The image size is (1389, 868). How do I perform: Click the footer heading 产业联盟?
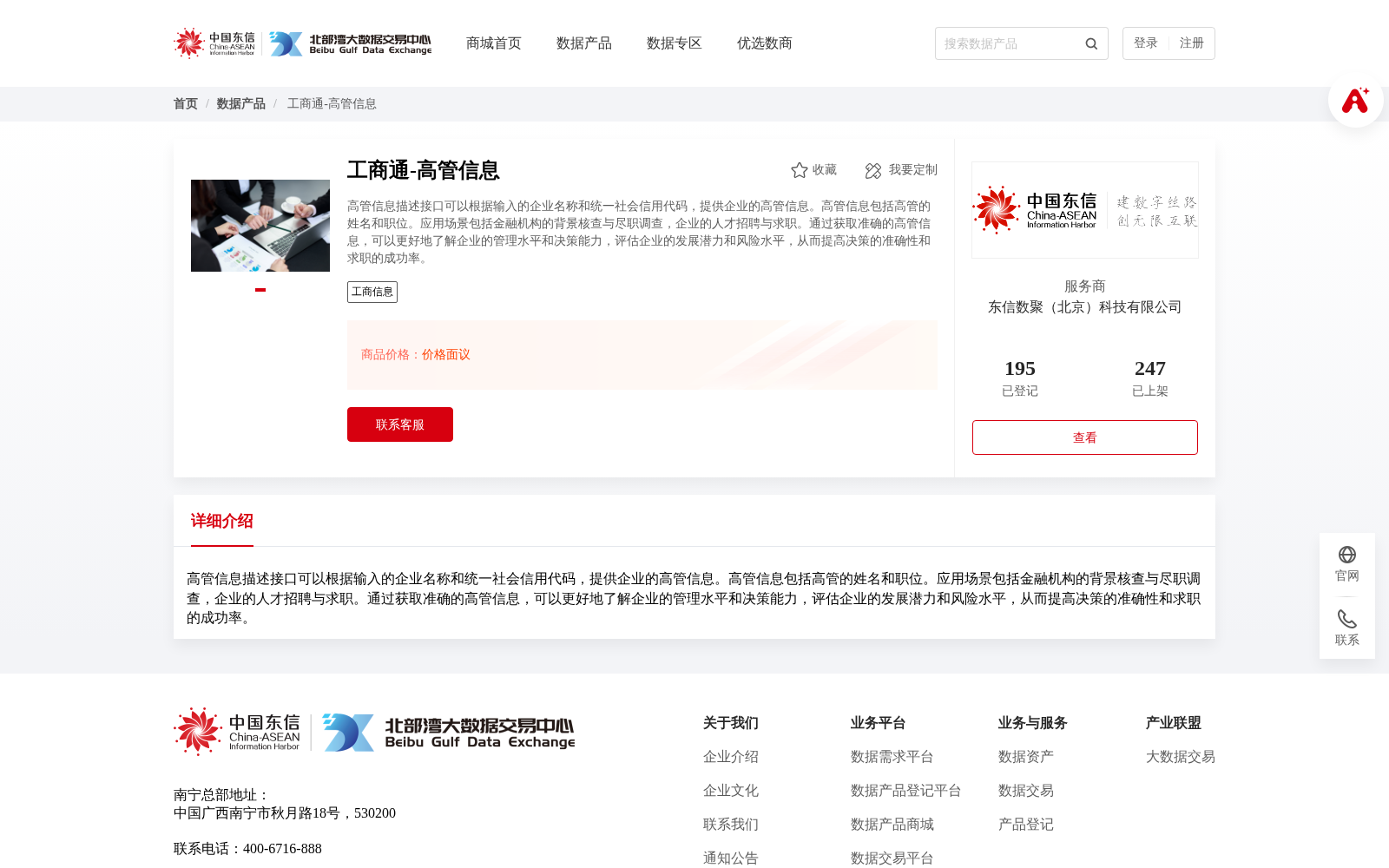pyautogui.click(x=1174, y=723)
